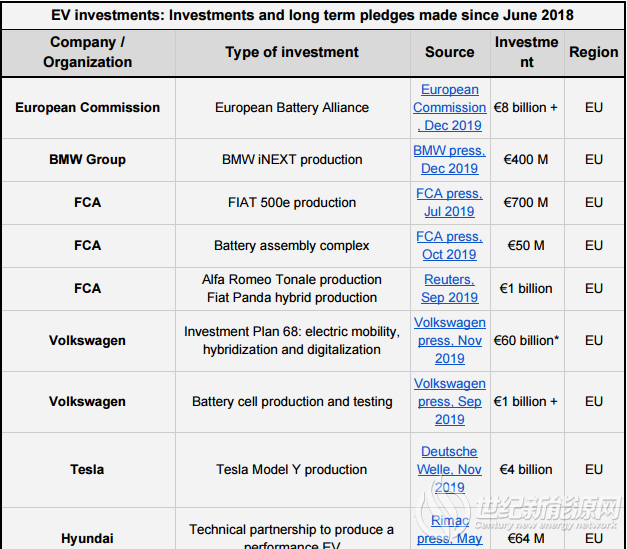Click the EU region in BMW Group row
Viewport: 627px width, 549px height.
(594, 160)
